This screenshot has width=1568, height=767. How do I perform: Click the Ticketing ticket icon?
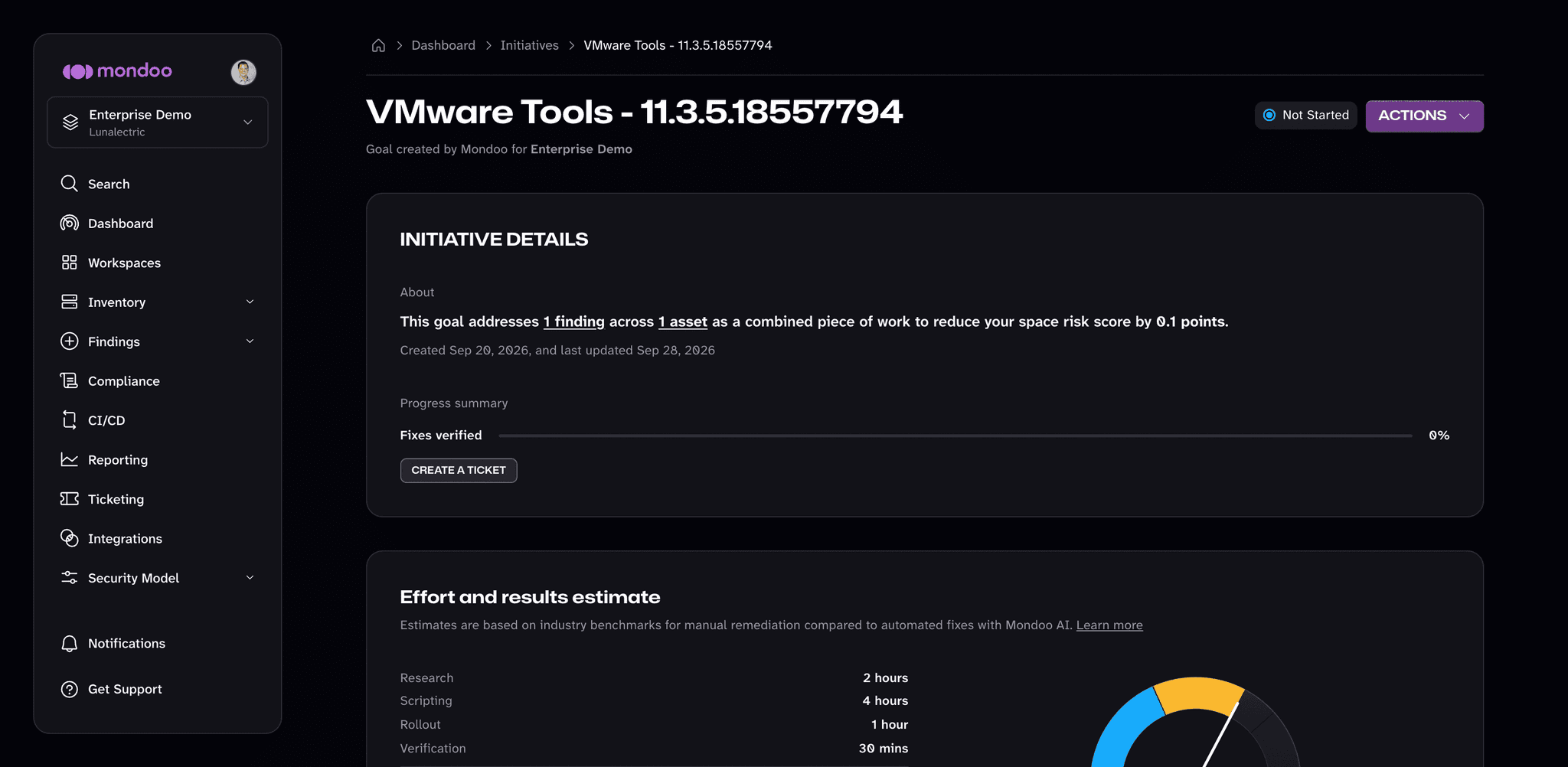click(x=70, y=499)
